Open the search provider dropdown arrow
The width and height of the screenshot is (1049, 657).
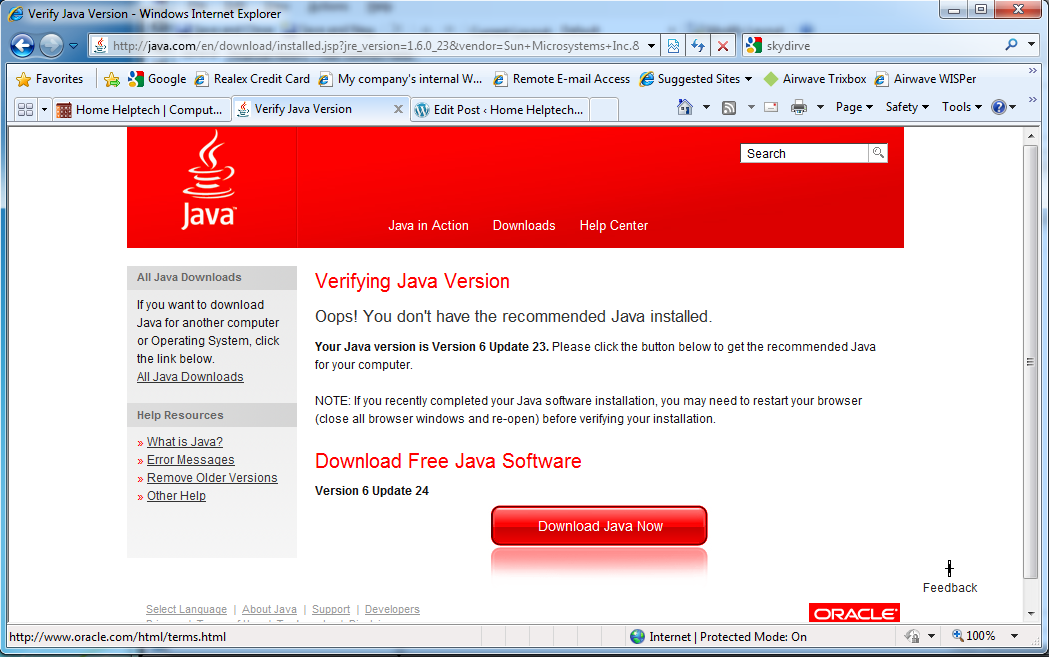(1031, 45)
